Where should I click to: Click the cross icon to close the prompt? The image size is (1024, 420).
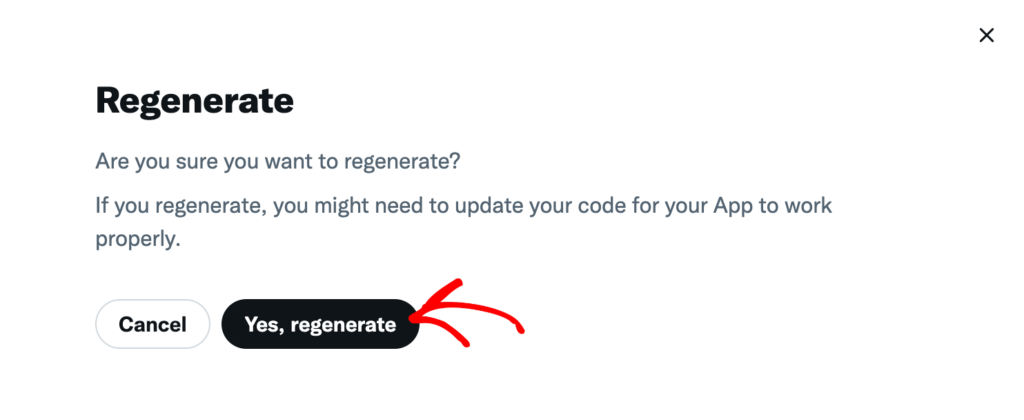click(x=986, y=35)
